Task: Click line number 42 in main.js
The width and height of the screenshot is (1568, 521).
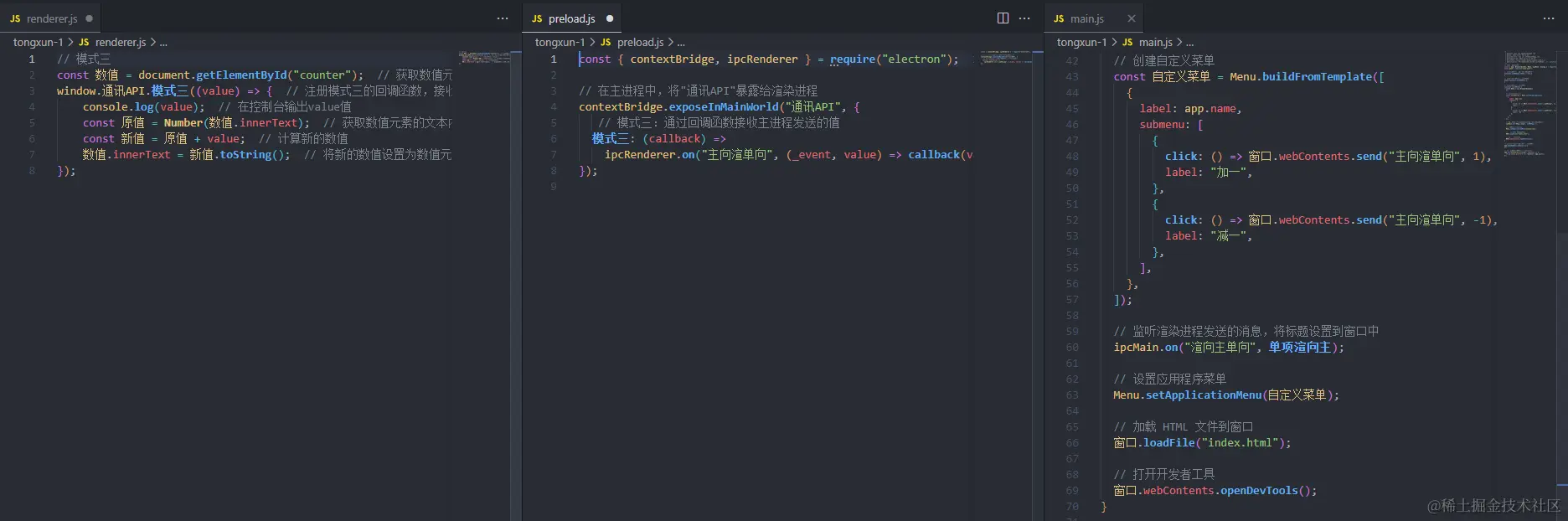Action: click(1072, 60)
